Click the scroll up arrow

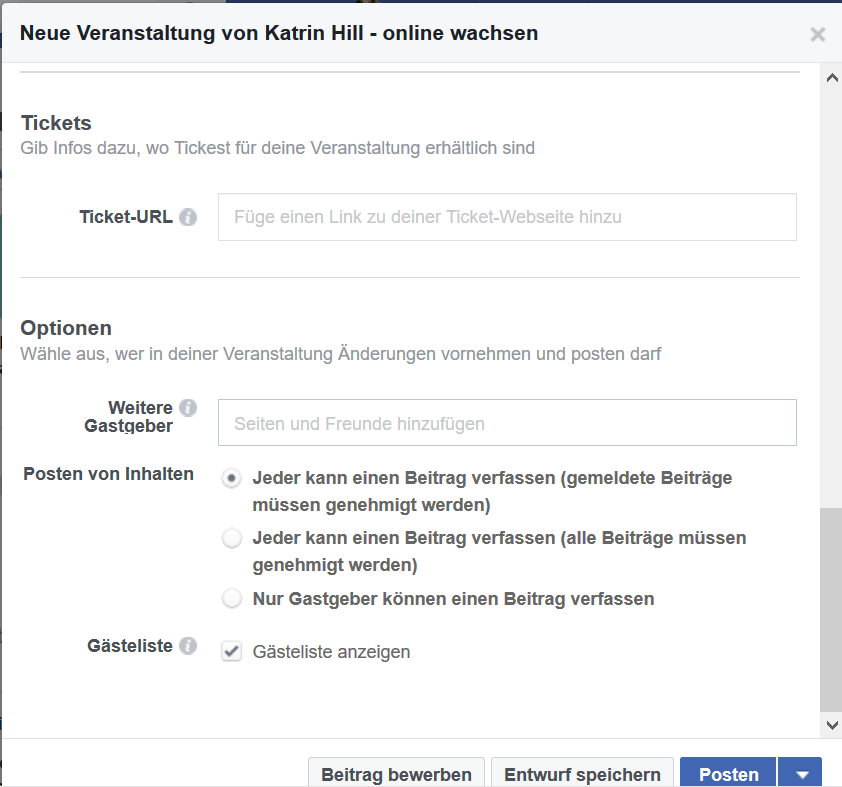click(832, 78)
